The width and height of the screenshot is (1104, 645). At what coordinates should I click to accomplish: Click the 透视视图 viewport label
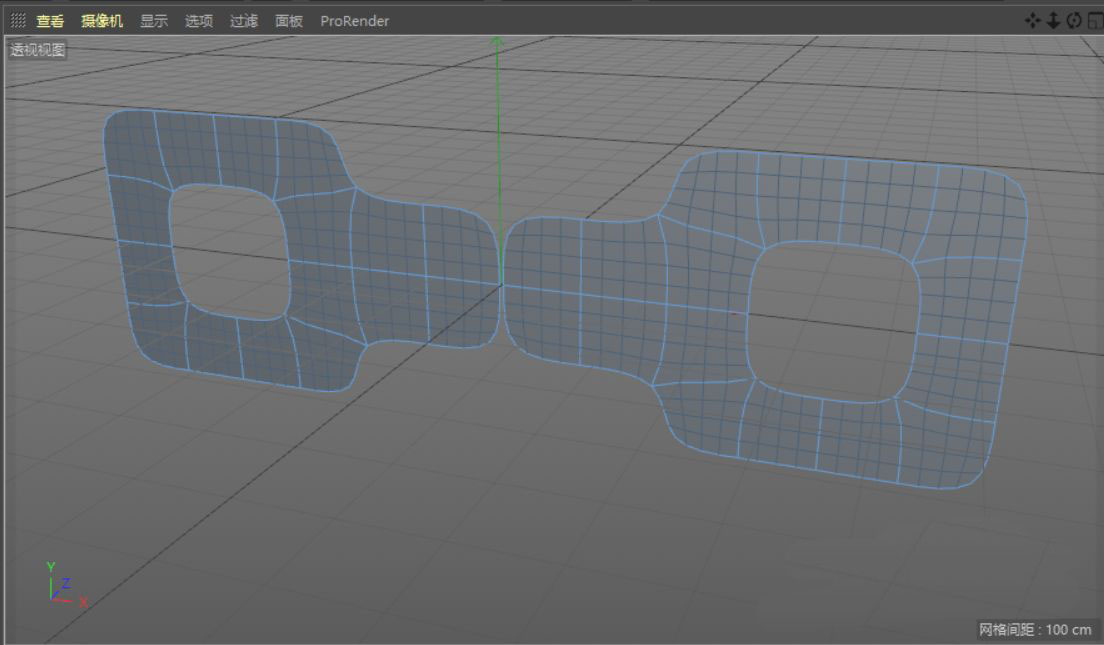38,50
